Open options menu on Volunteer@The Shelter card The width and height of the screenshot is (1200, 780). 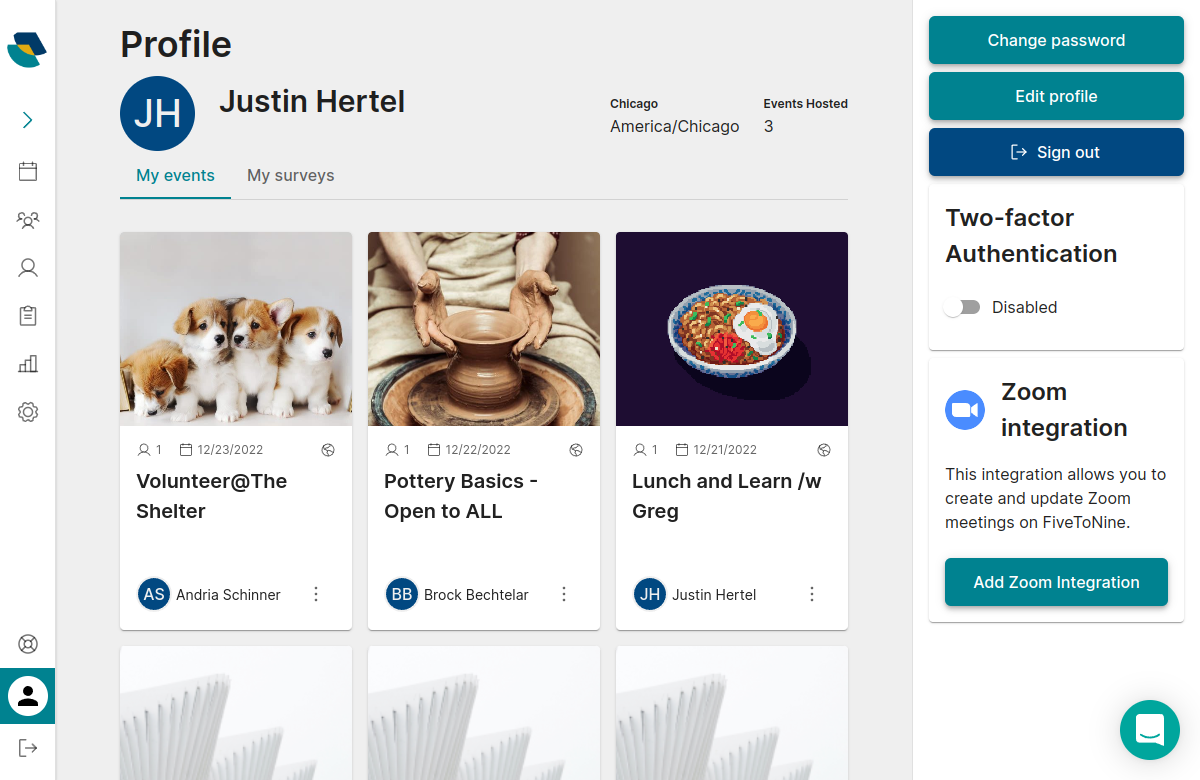(316, 594)
